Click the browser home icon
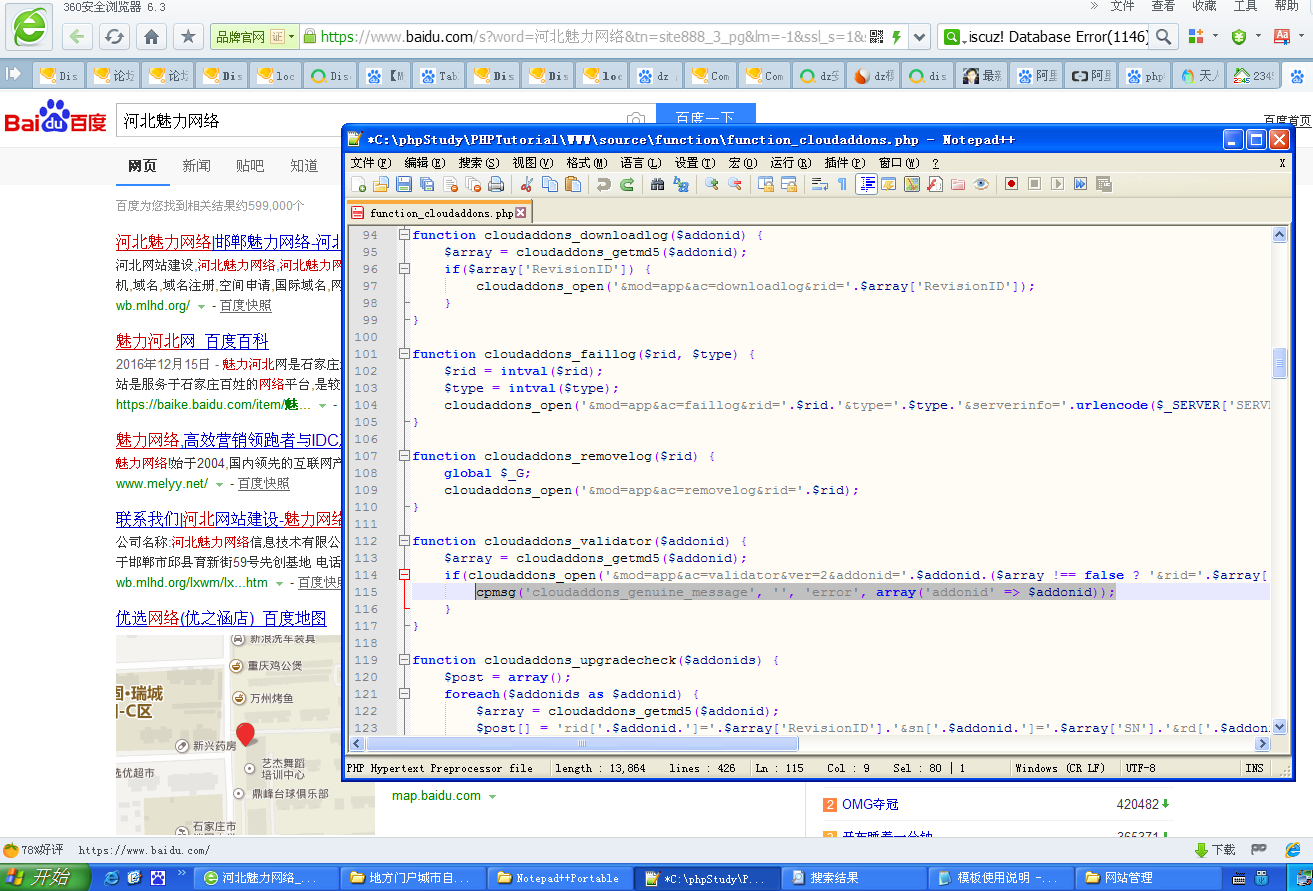Viewport: 1313px width, 891px height. point(151,37)
